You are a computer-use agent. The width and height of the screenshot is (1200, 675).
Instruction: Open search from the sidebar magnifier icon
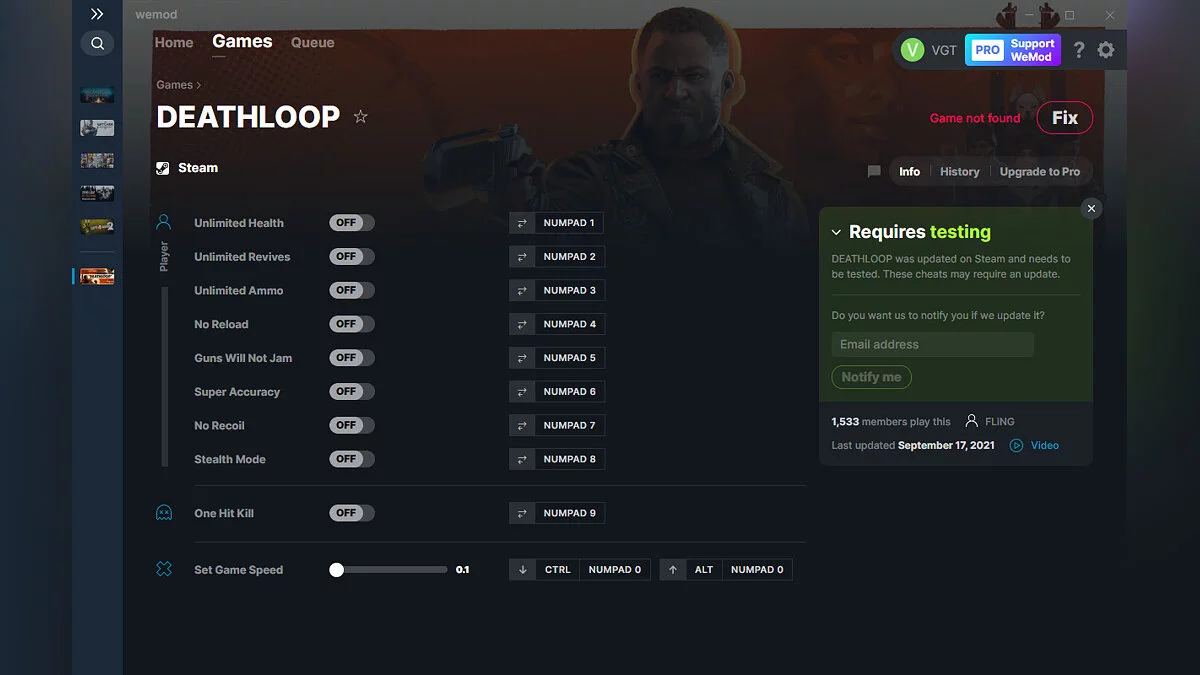click(96, 43)
